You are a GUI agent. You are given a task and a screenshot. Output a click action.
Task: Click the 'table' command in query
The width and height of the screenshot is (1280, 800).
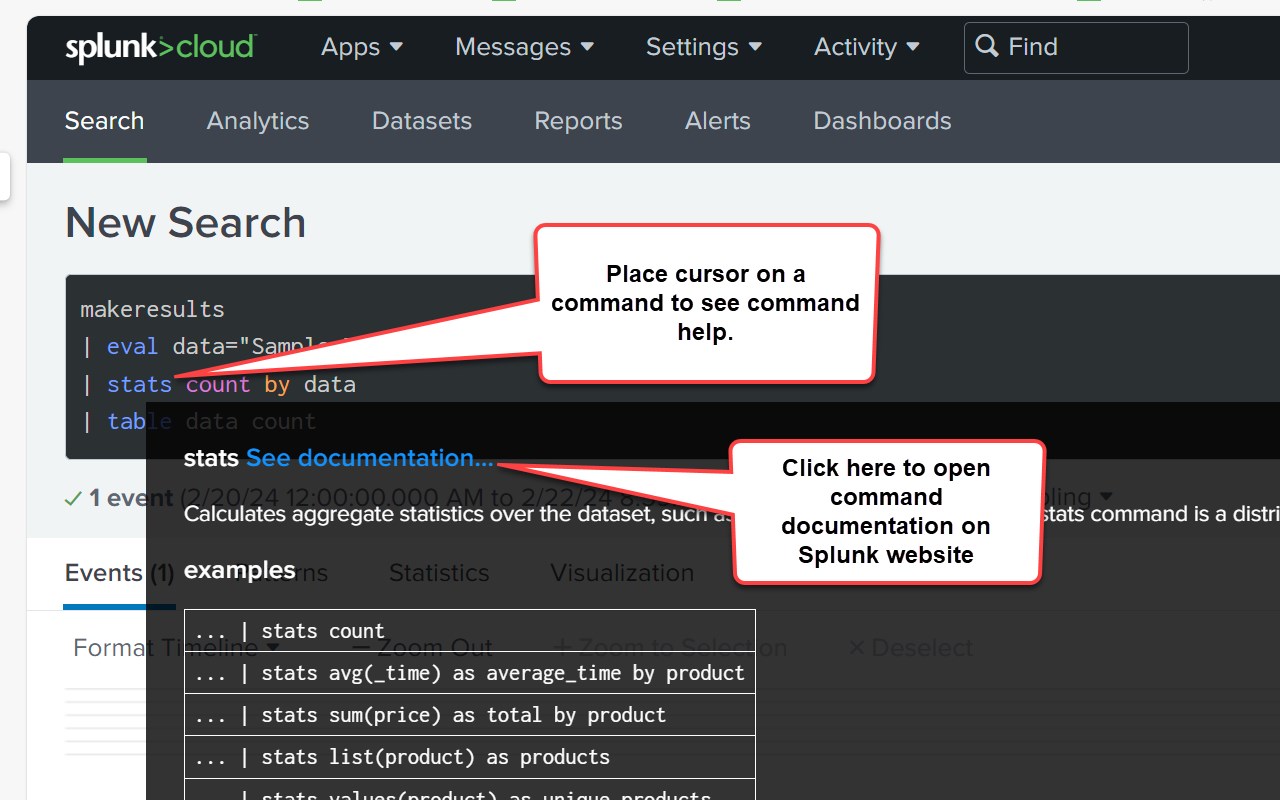(139, 421)
